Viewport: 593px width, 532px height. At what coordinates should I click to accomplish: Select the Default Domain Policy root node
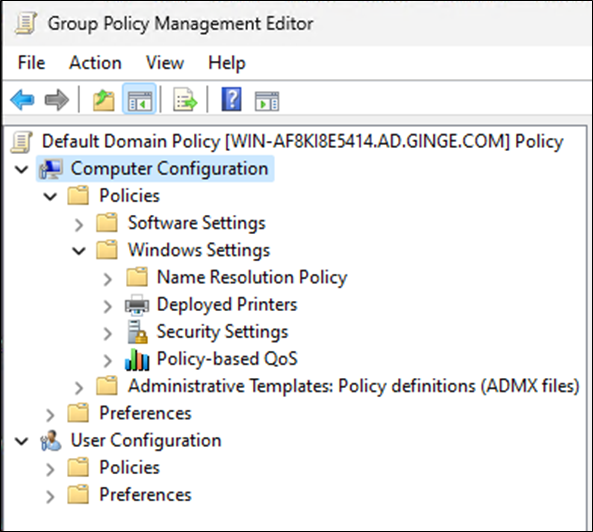303,141
